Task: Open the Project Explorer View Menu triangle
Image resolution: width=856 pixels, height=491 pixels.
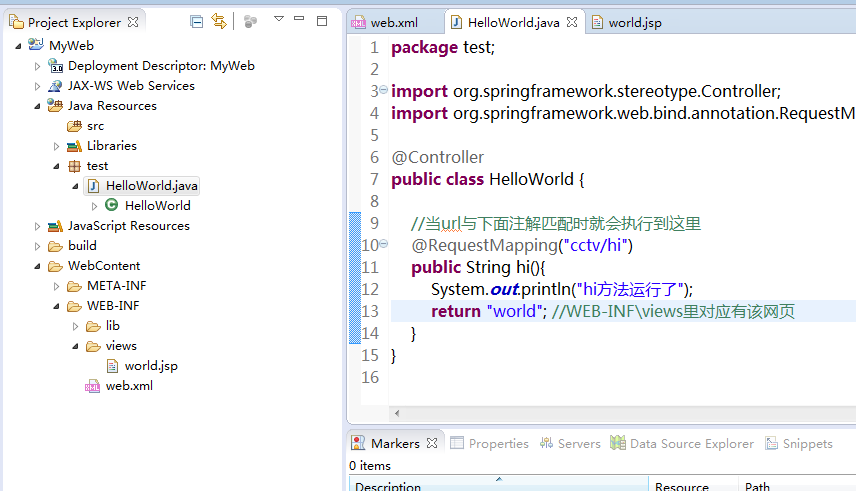Action: [279, 20]
